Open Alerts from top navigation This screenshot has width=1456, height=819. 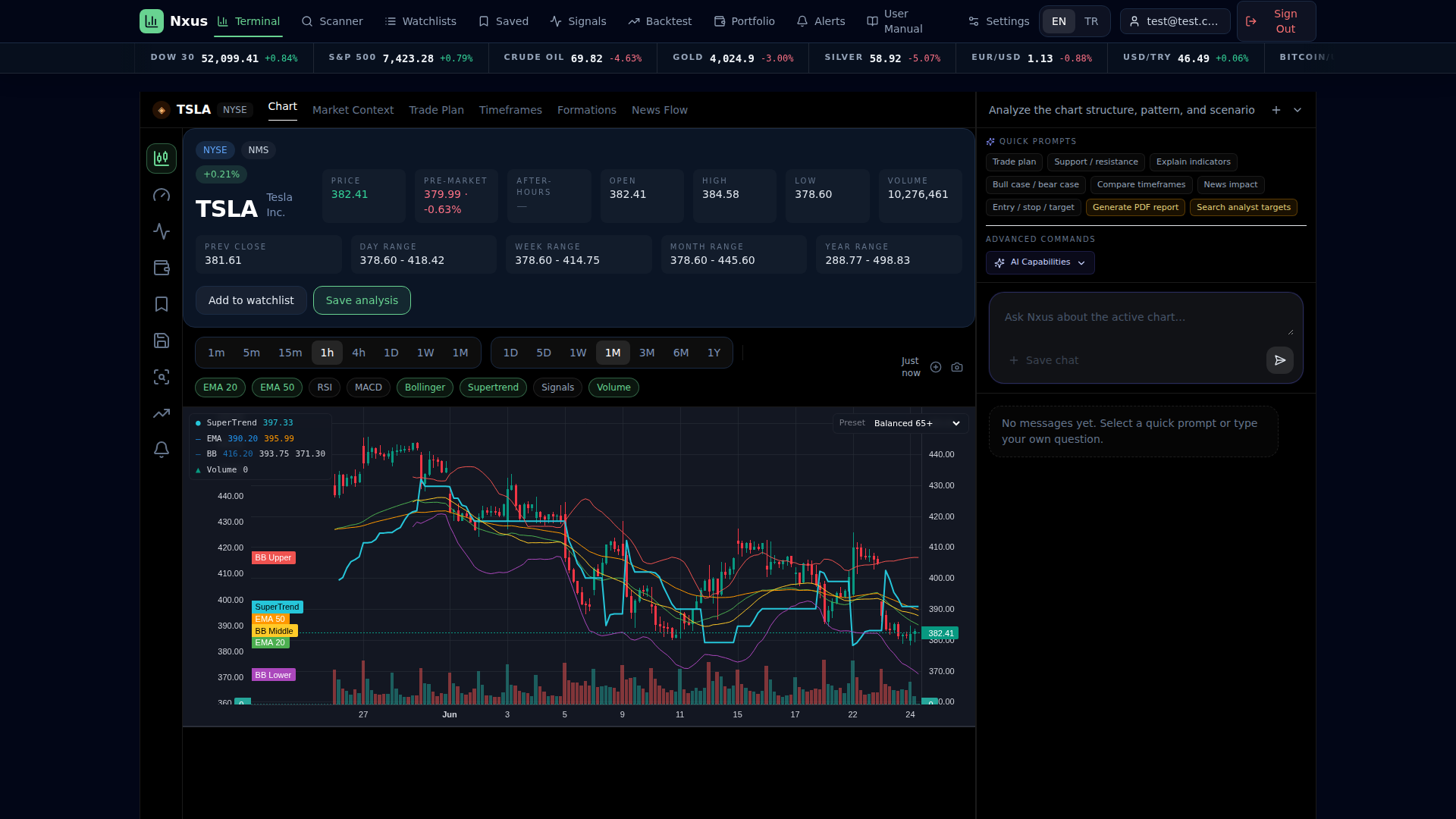821,21
